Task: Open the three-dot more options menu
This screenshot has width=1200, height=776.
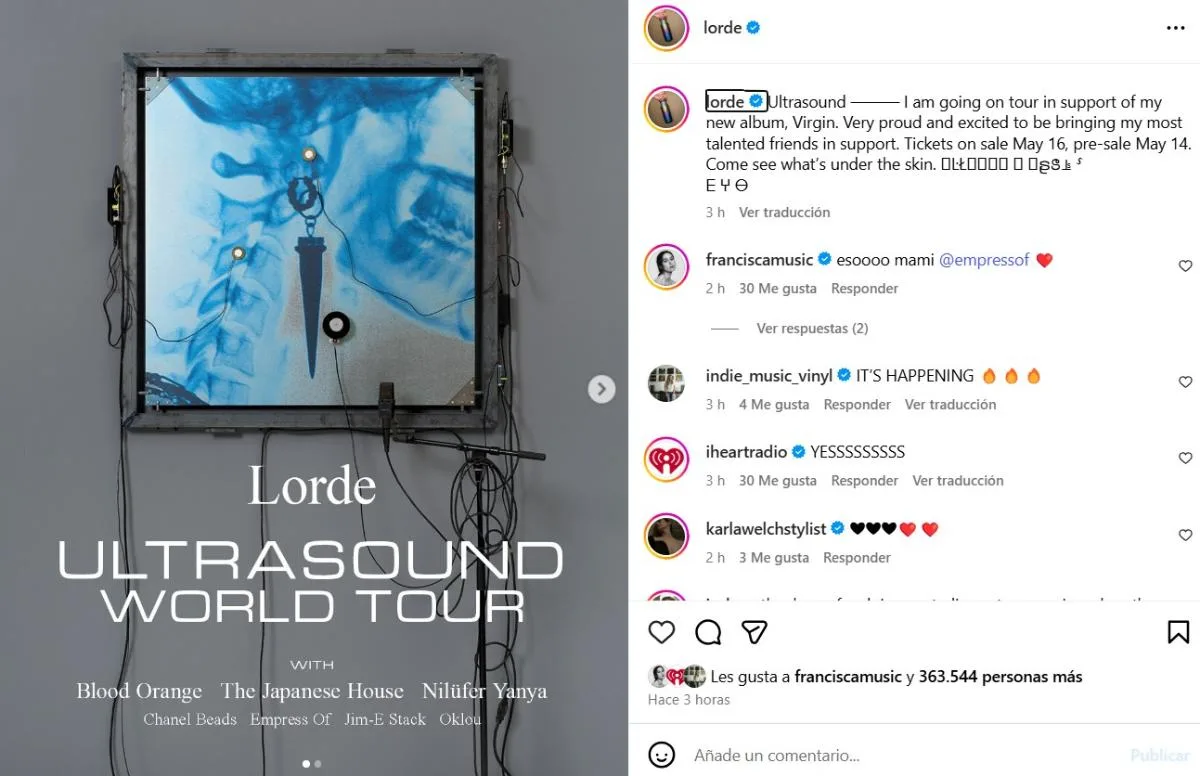Action: point(1176,28)
